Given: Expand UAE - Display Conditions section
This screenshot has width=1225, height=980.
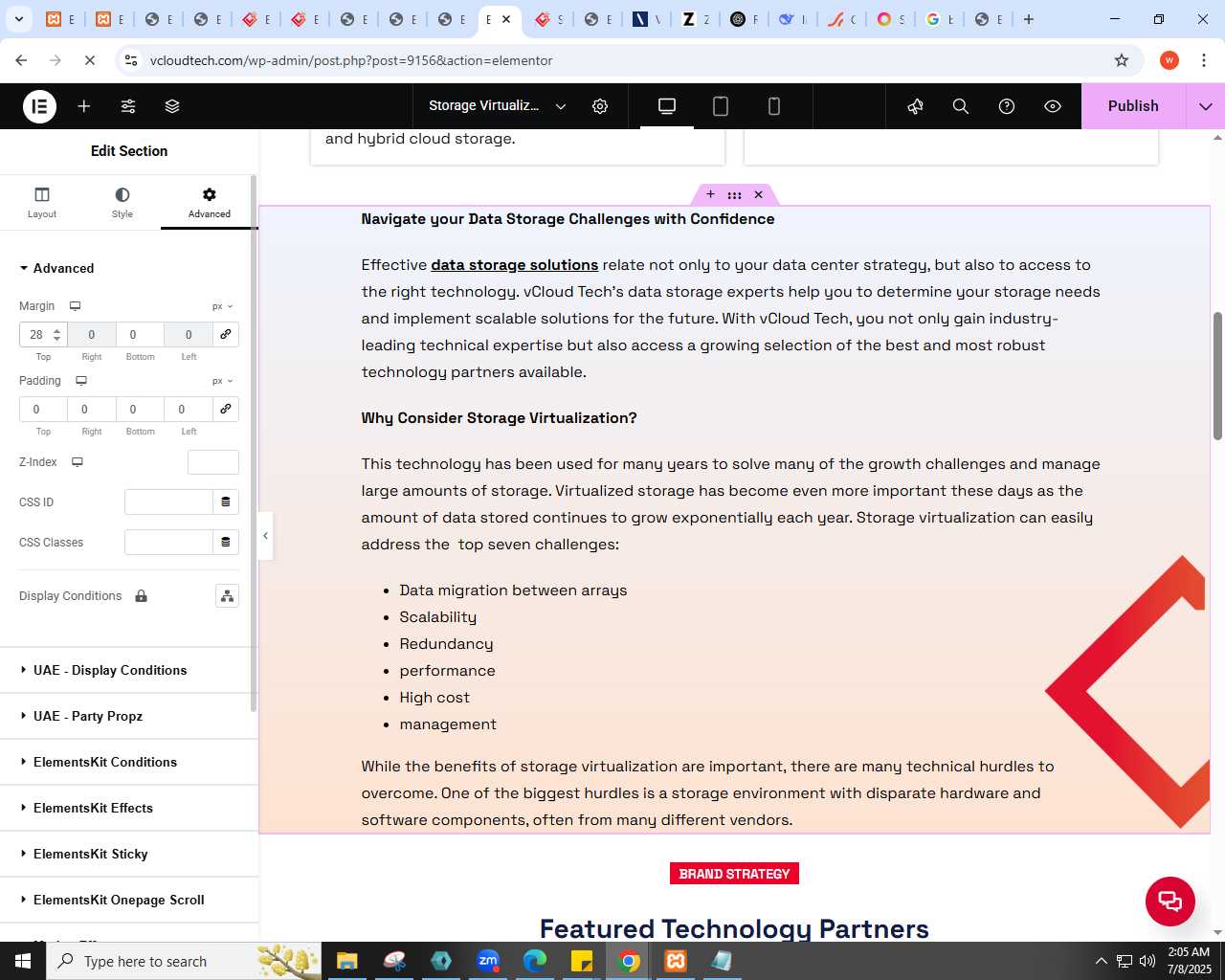Looking at the screenshot, I should (129, 670).
